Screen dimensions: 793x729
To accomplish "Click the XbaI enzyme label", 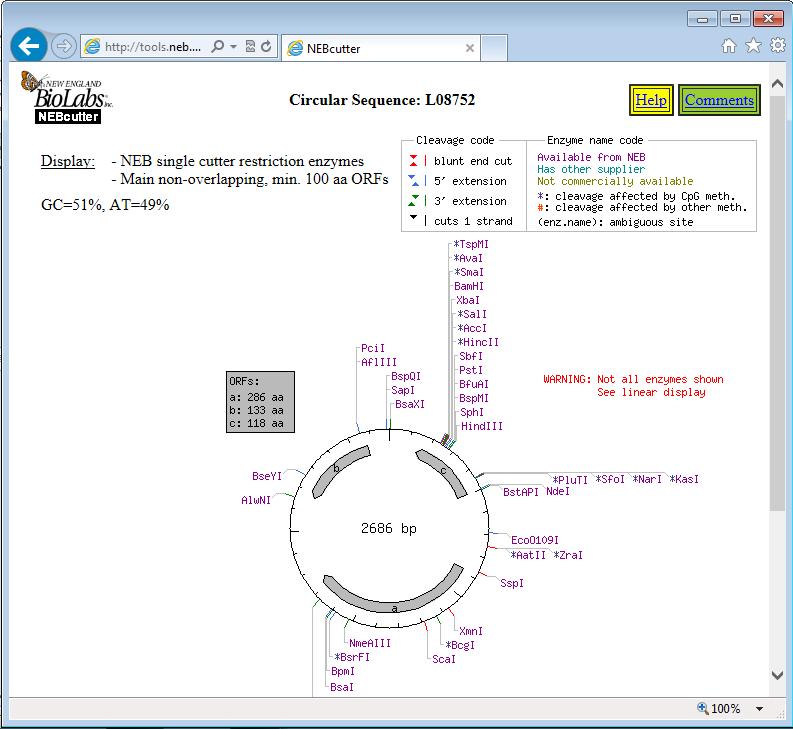I will coord(468,301).
